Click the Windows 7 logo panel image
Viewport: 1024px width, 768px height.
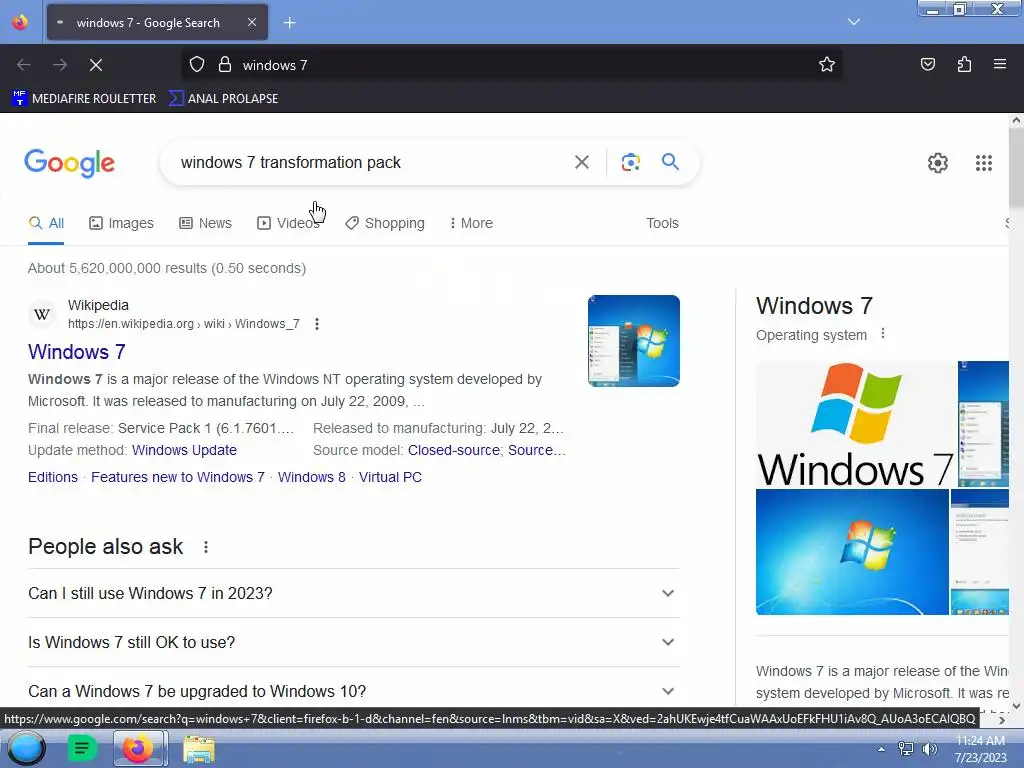[855, 424]
